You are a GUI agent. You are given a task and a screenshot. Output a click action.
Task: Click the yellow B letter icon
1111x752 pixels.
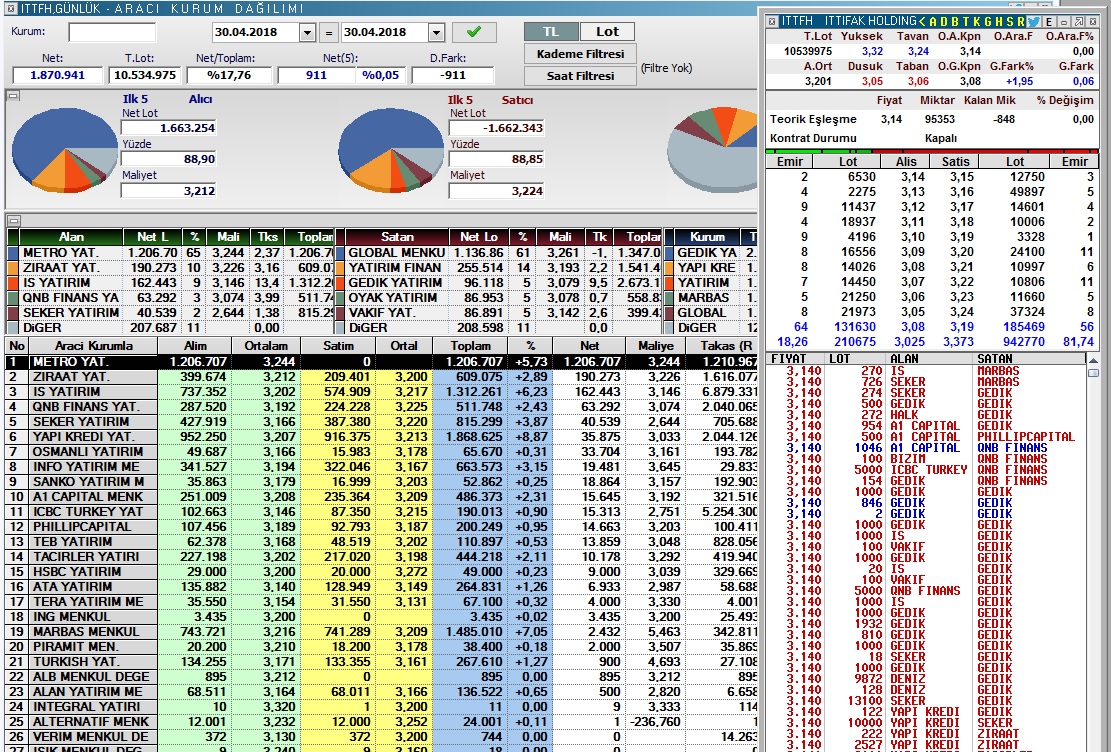(x=954, y=21)
